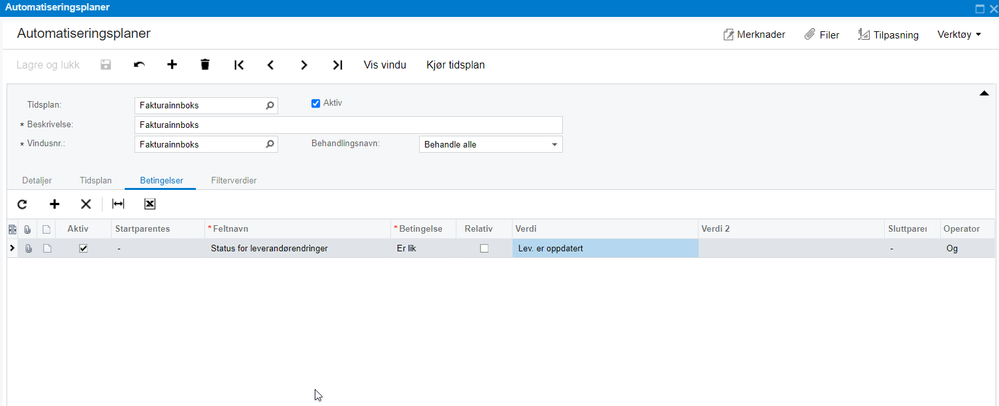This screenshot has width=999, height=406.
Task: Click the Filer paperclip icon
Action: [810, 34]
